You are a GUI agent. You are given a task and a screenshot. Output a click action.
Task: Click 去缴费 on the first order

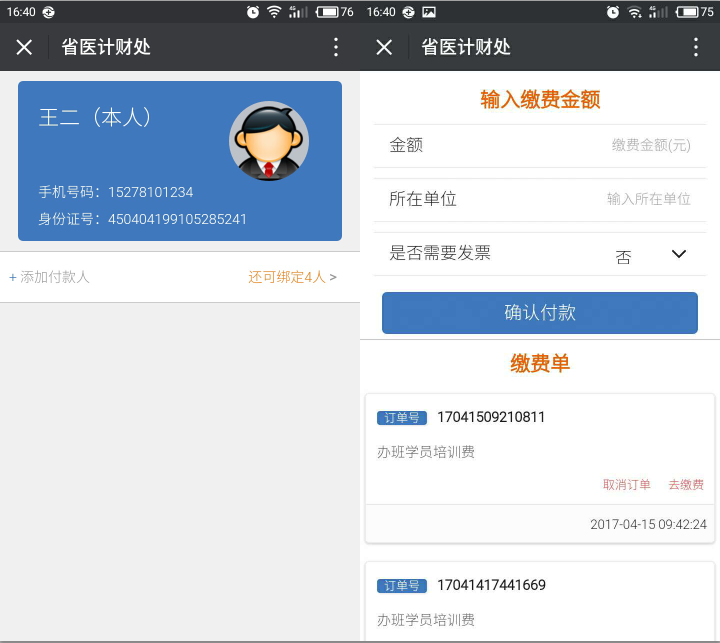[686, 485]
